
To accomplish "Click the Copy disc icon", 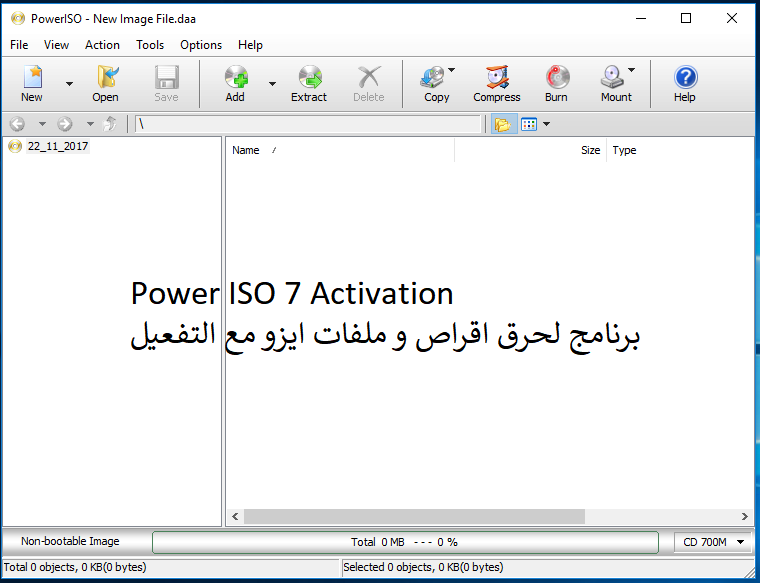I will tap(432, 78).
